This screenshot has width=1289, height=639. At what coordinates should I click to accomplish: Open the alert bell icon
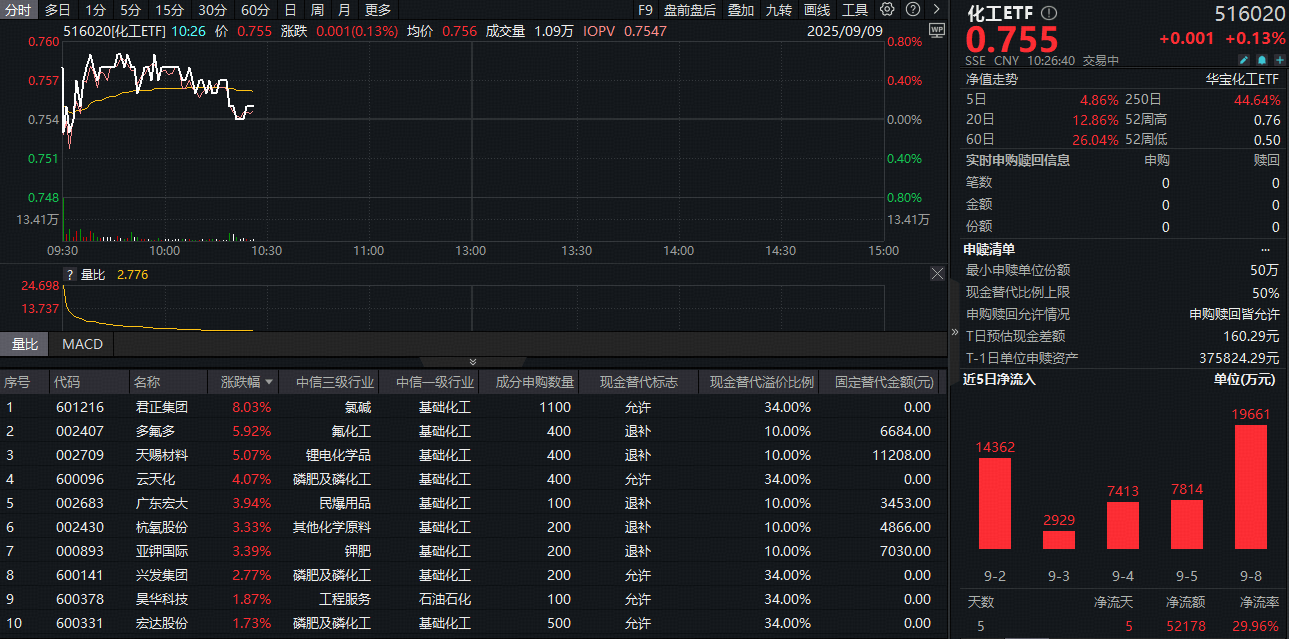click(x=1262, y=60)
